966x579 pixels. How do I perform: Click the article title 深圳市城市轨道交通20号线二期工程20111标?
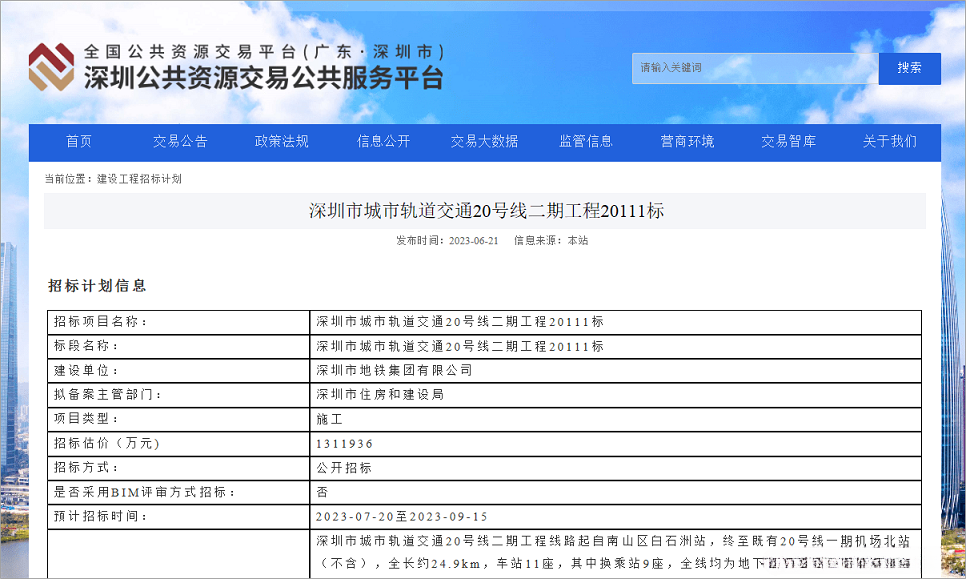coord(486,211)
